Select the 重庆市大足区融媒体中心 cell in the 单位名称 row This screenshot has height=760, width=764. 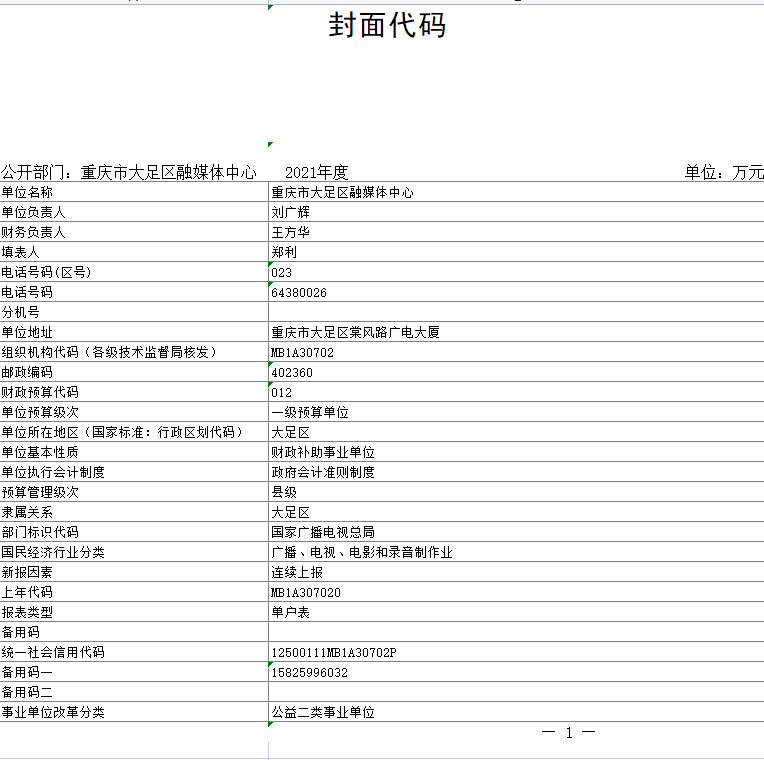[516, 192]
